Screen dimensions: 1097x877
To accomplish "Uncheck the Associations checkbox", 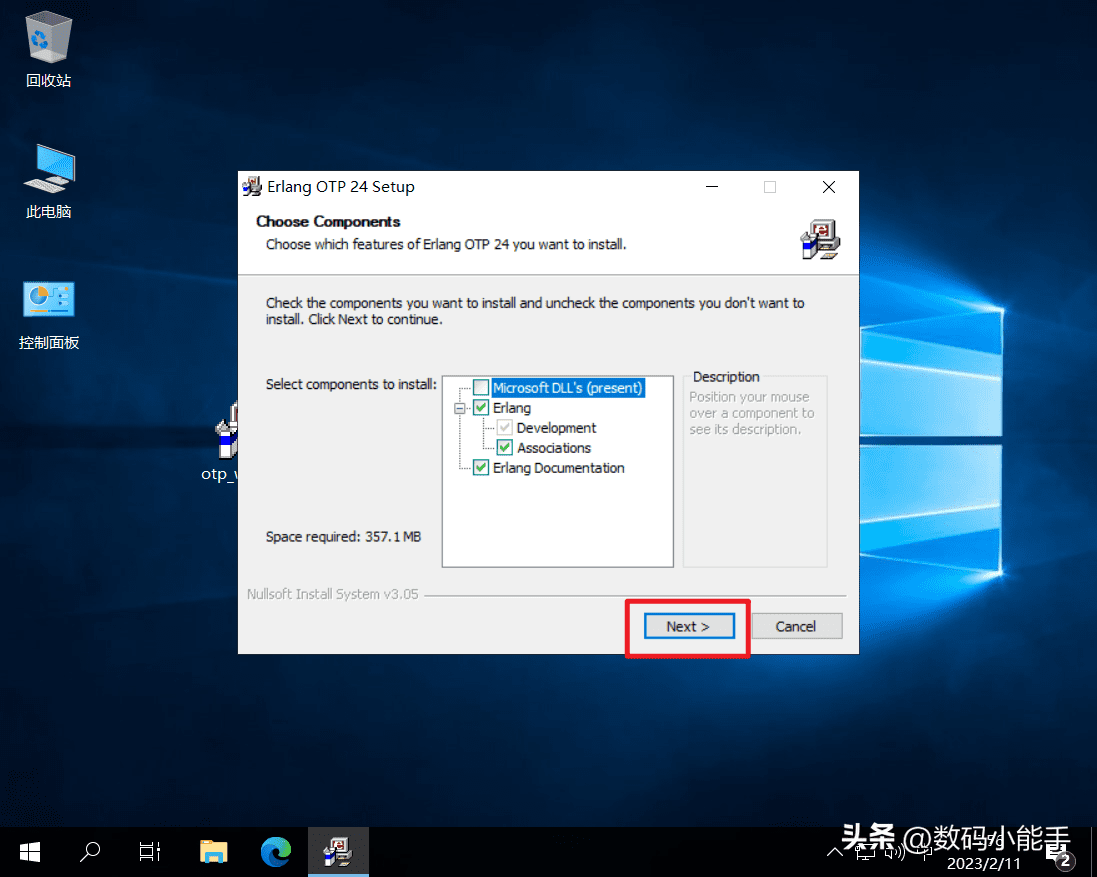I will (x=505, y=448).
